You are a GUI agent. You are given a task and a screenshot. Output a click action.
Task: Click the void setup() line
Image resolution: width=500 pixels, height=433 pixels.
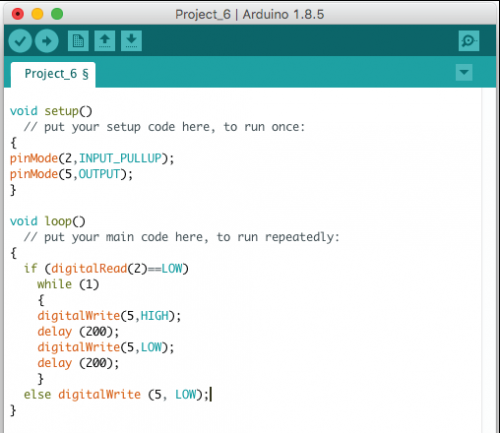[51, 111]
